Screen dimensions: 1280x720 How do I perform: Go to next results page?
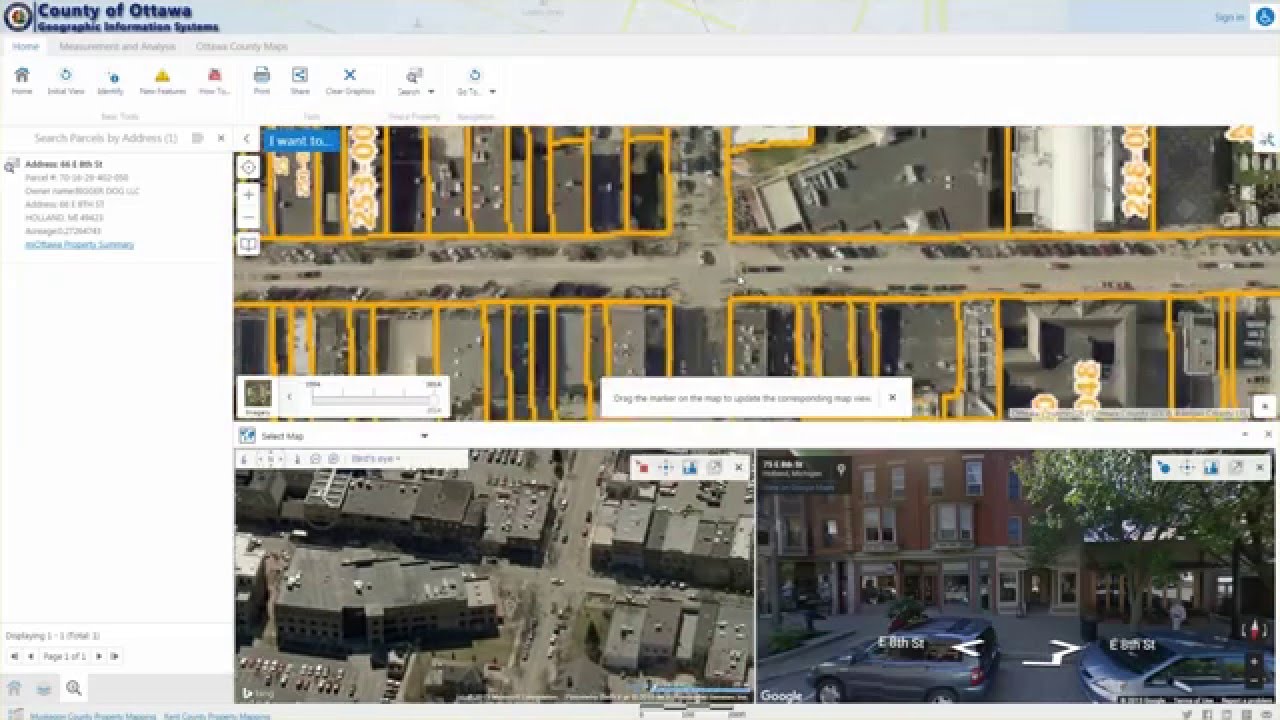98,656
